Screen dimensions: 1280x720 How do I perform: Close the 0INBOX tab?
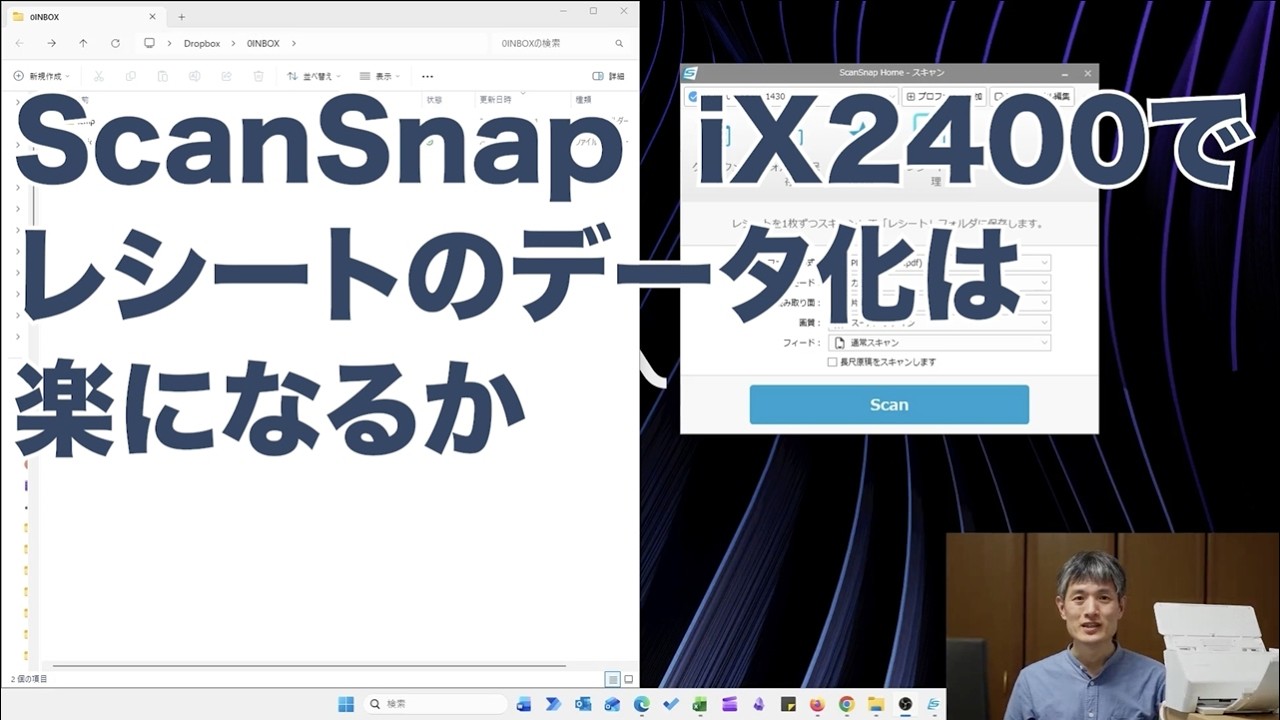click(152, 16)
